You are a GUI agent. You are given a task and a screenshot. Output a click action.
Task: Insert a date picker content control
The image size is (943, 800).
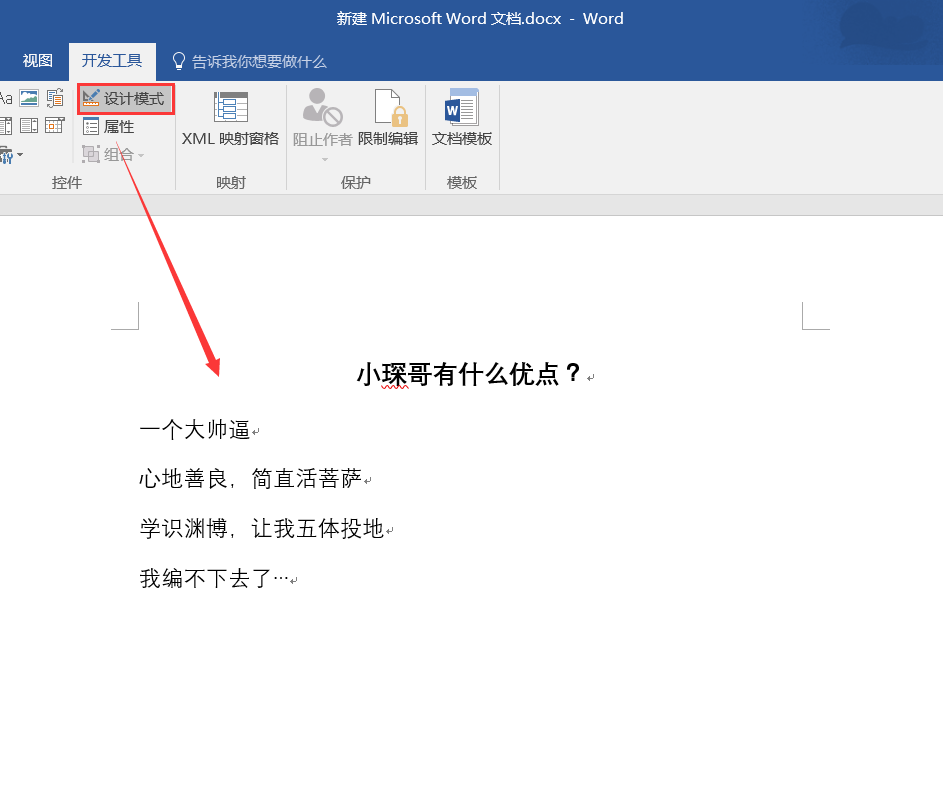point(55,125)
